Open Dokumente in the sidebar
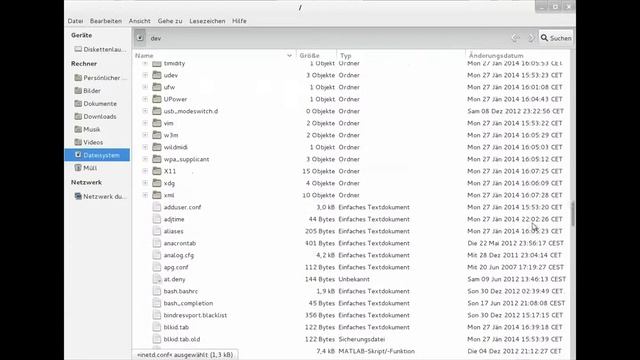The width and height of the screenshot is (640, 360). [x=96, y=104]
